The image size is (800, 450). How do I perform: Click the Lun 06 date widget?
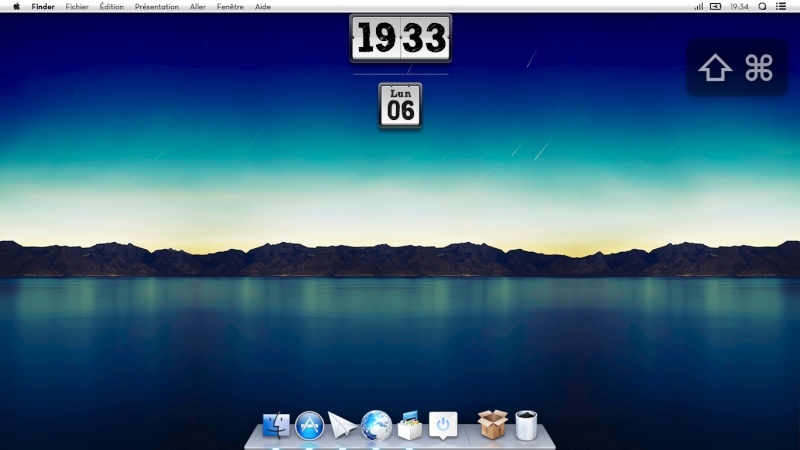(x=400, y=105)
